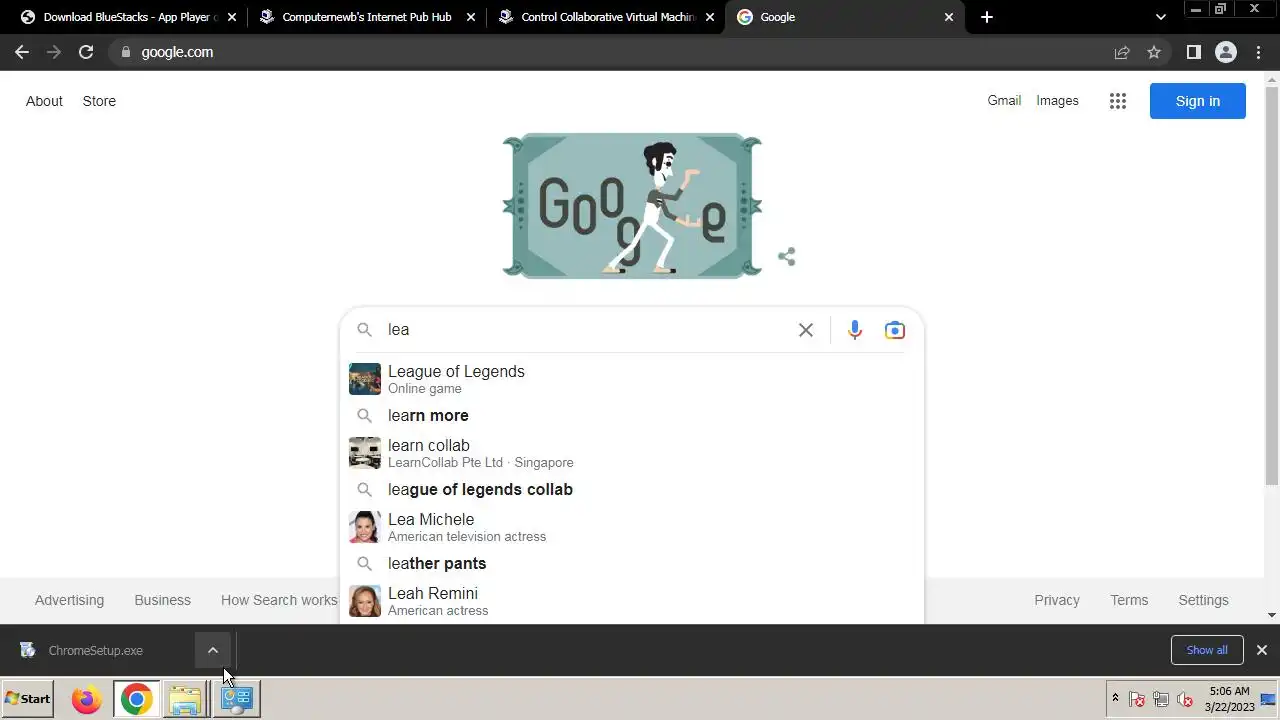The image size is (1280, 720).
Task: Open site info via the lock icon
Action: [x=126, y=52]
